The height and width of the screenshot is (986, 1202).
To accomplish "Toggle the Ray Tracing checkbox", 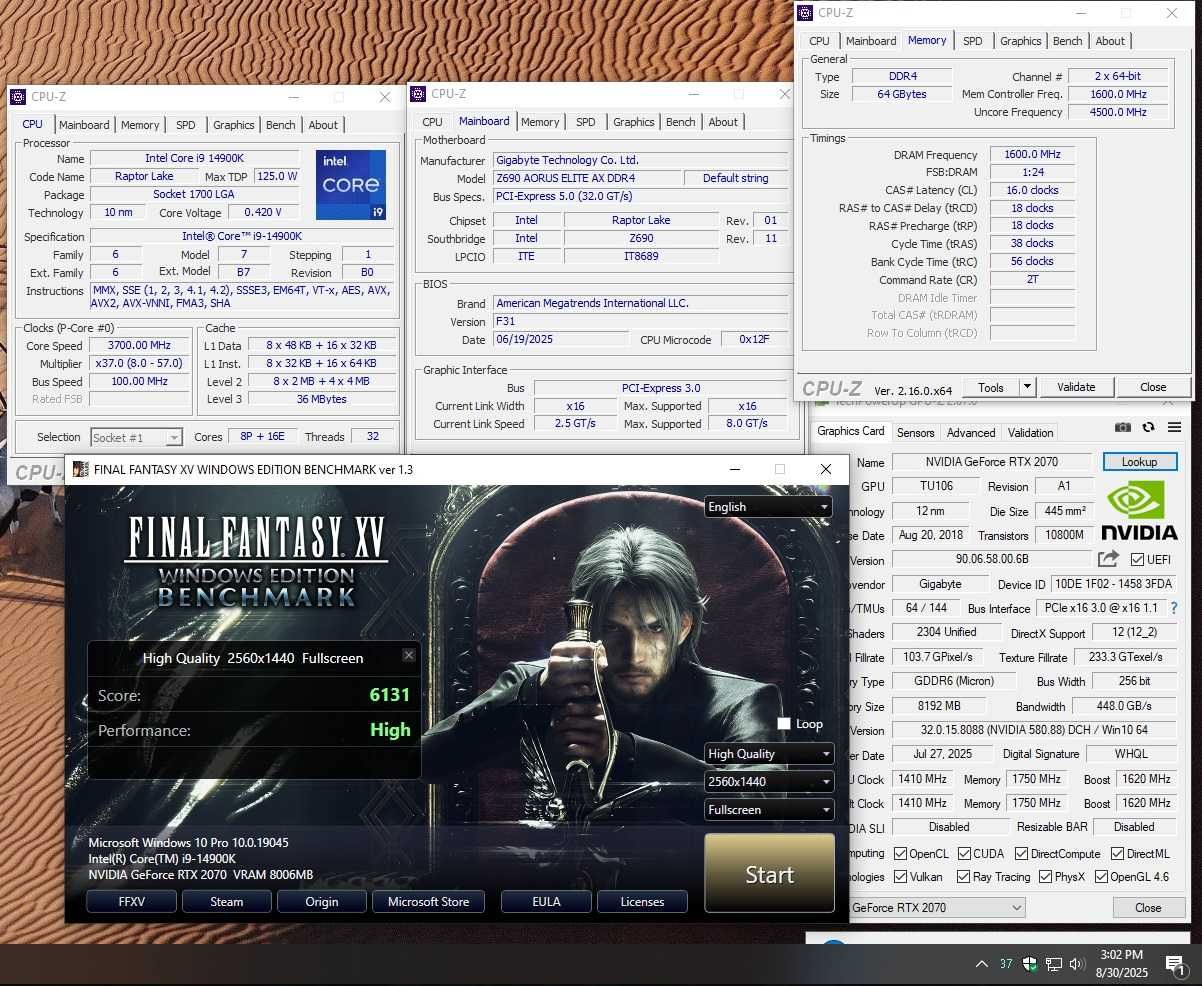I will click(x=963, y=877).
